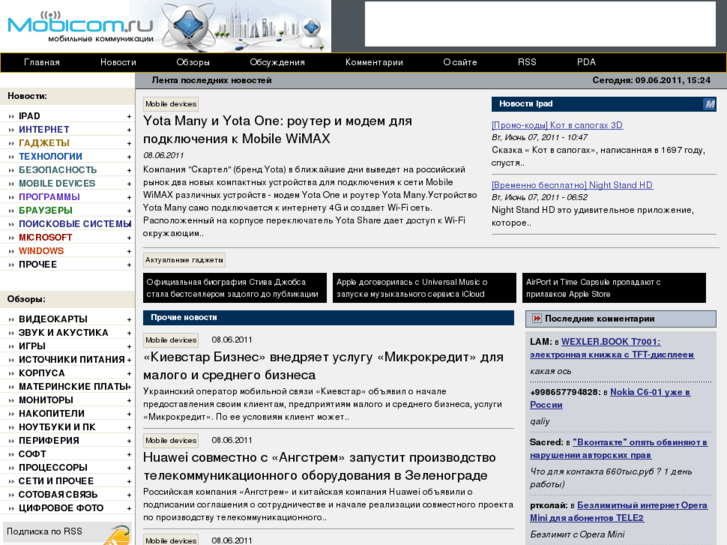Open the Вконтакте опять обвиняют comment link
The width and height of the screenshot is (727, 545).
pos(619,449)
